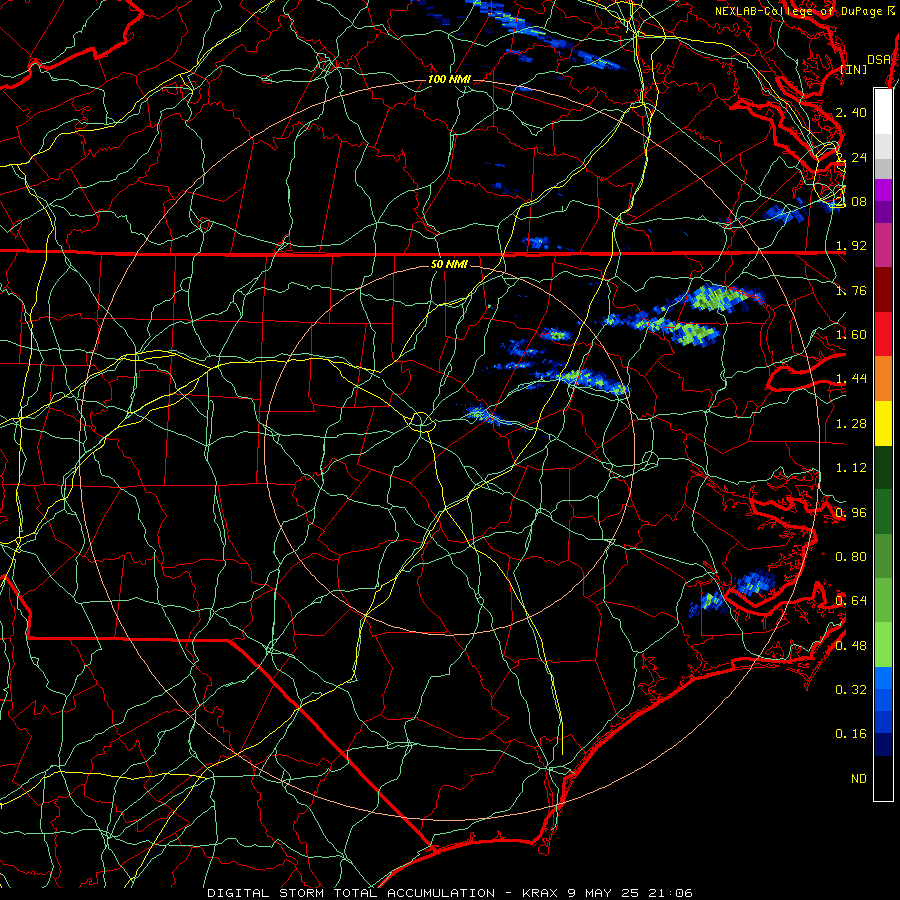900x900 pixels.
Task: Select the navy blue legend swatch
Action: (883, 745)
